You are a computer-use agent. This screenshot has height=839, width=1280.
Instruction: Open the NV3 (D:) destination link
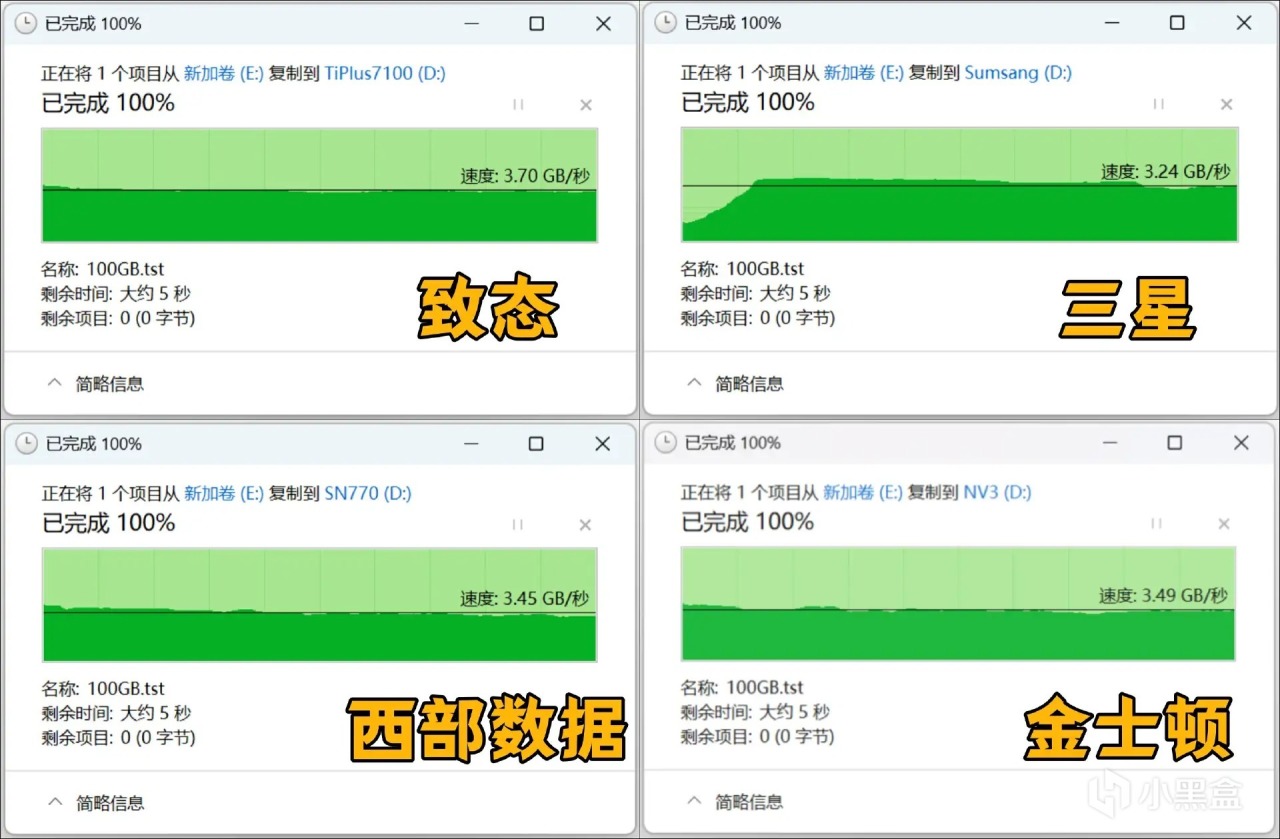point(997,492)
